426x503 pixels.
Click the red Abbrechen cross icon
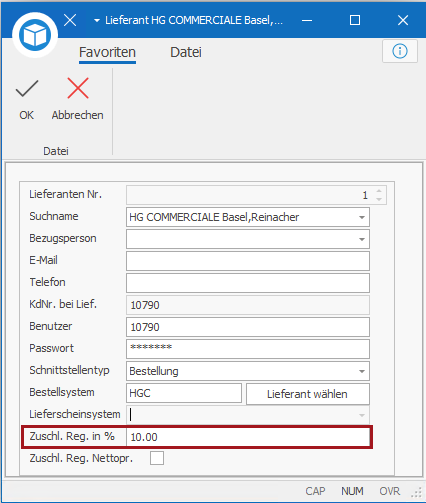(x=78, y=88)
